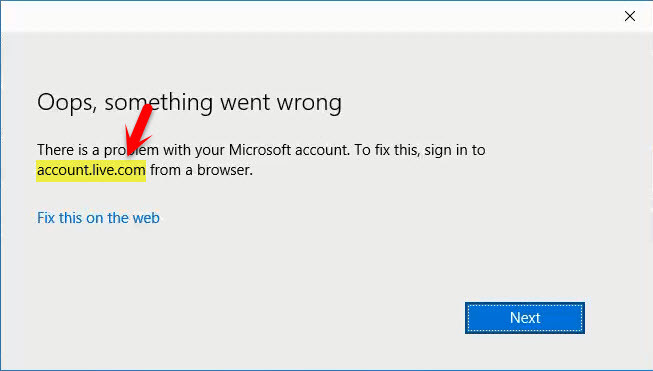
Task: Click the highlighted account.live.com address
Action: point(91,170)
